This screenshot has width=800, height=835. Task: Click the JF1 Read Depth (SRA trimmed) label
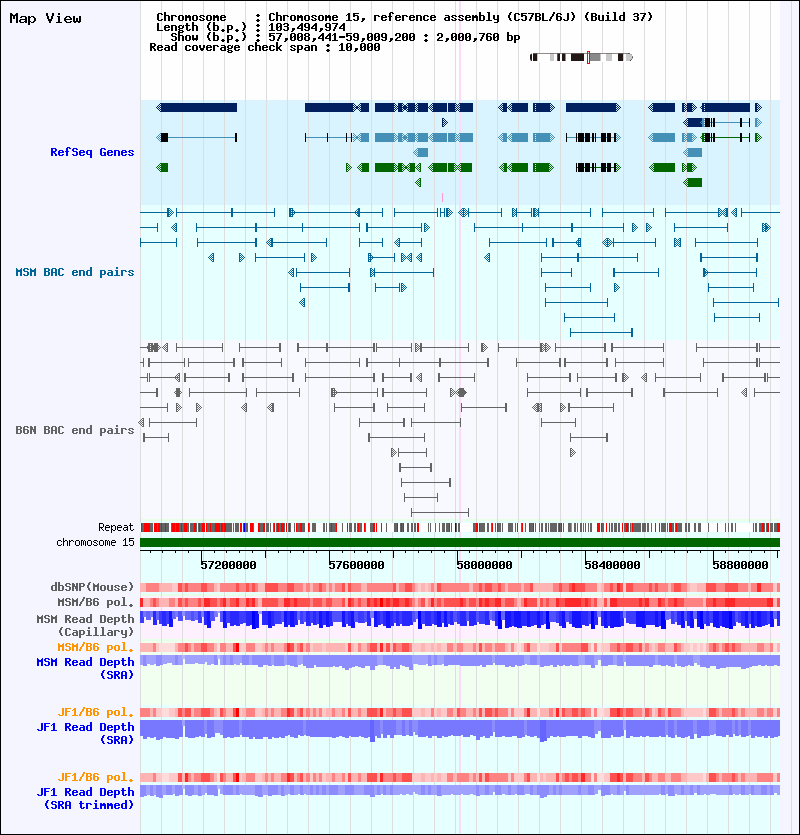[x=85, y=798]
